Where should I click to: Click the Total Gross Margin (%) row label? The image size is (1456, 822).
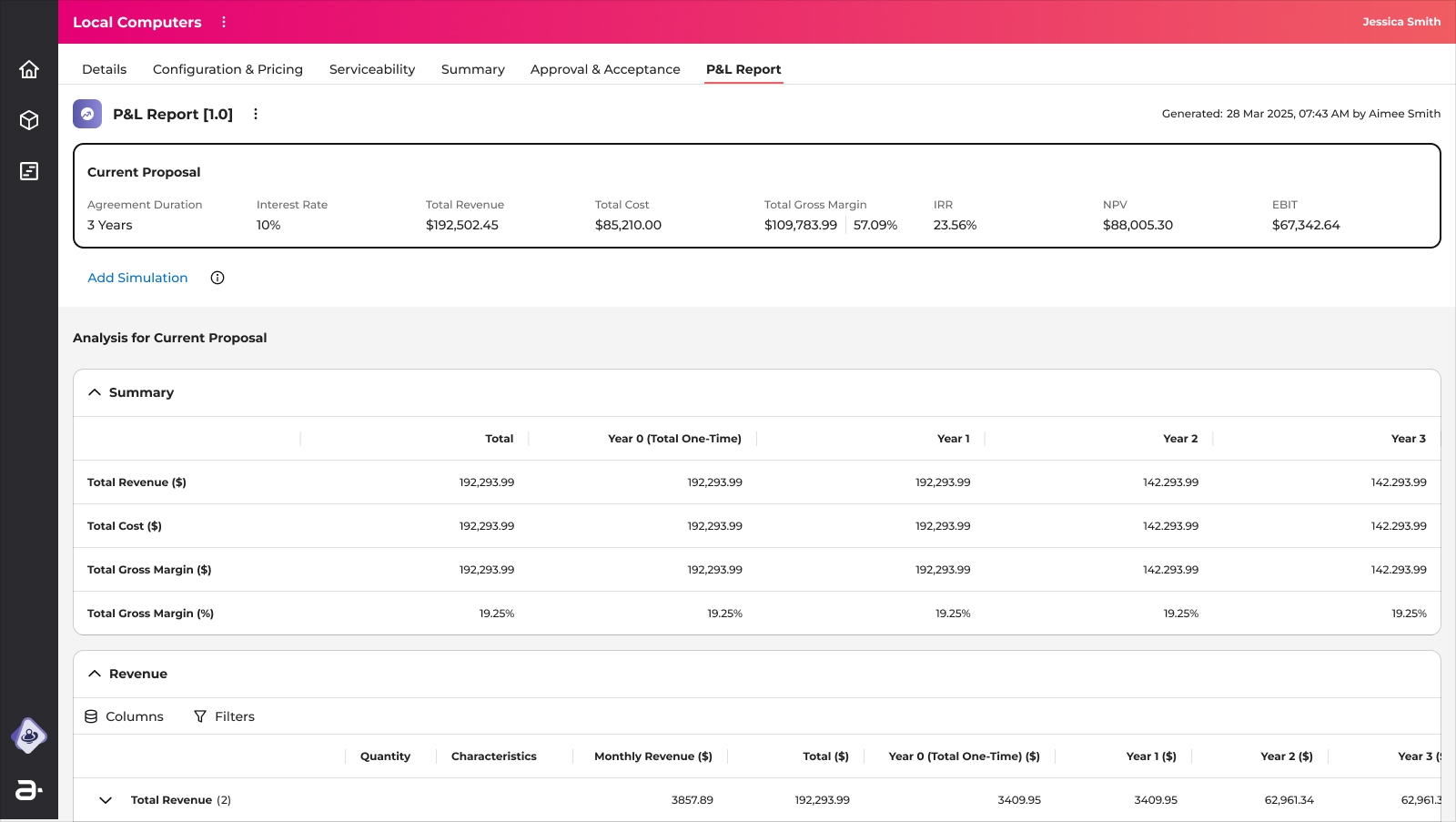(x=150, y=614)
